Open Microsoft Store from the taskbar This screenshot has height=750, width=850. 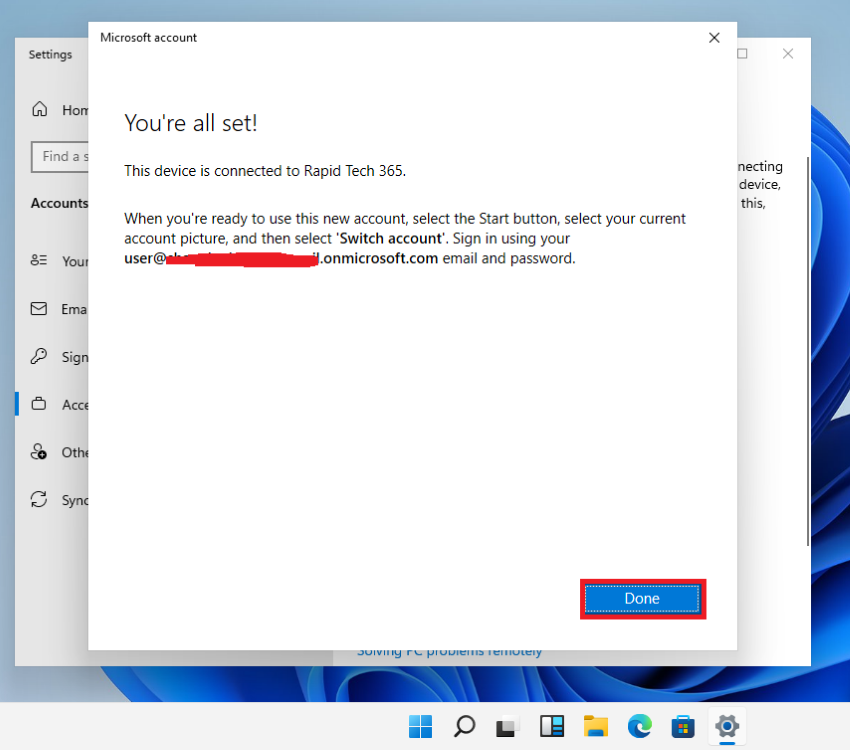click(x=683, y=725)
